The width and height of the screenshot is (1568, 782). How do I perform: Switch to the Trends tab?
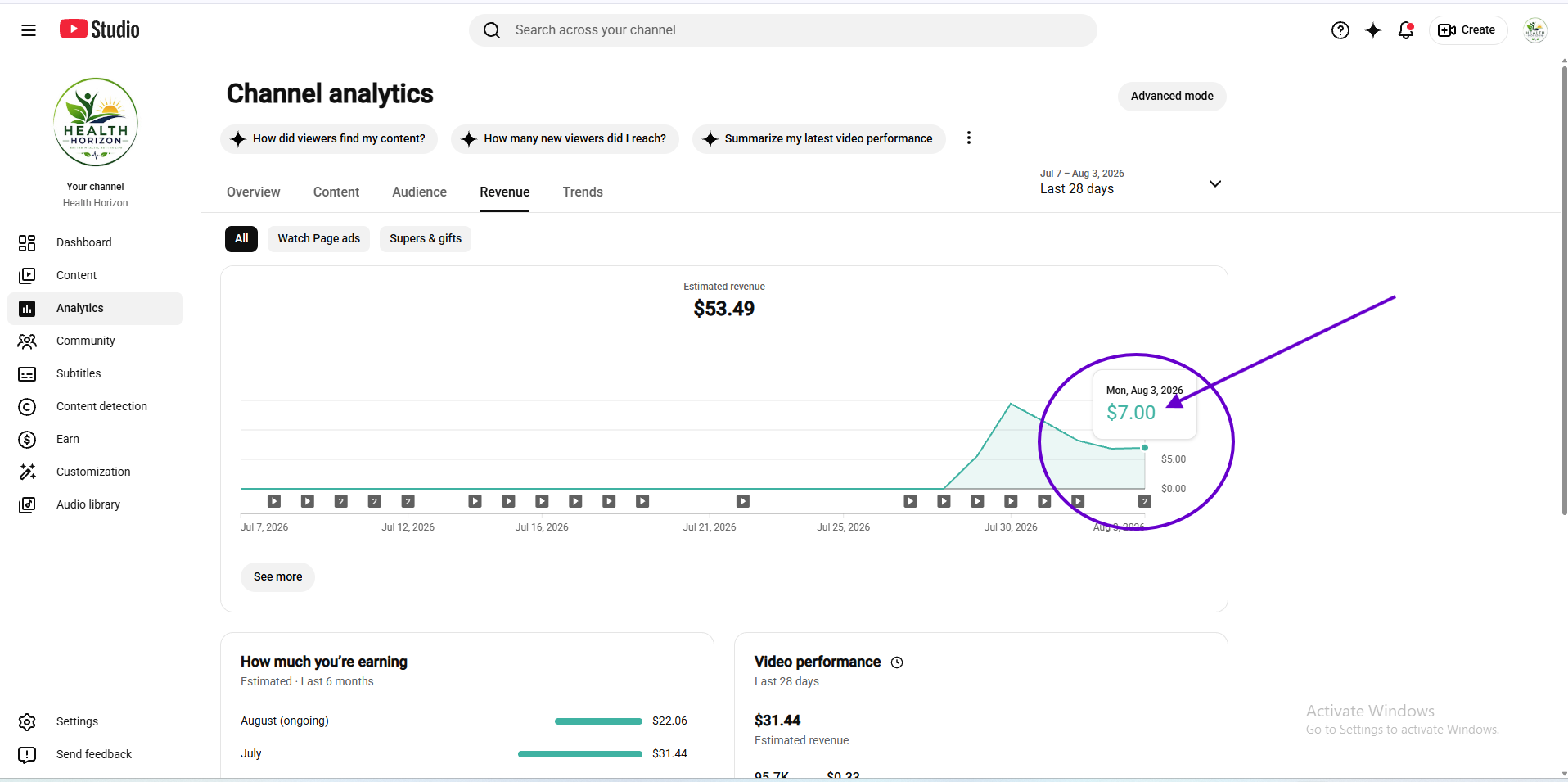pos(583,192)
